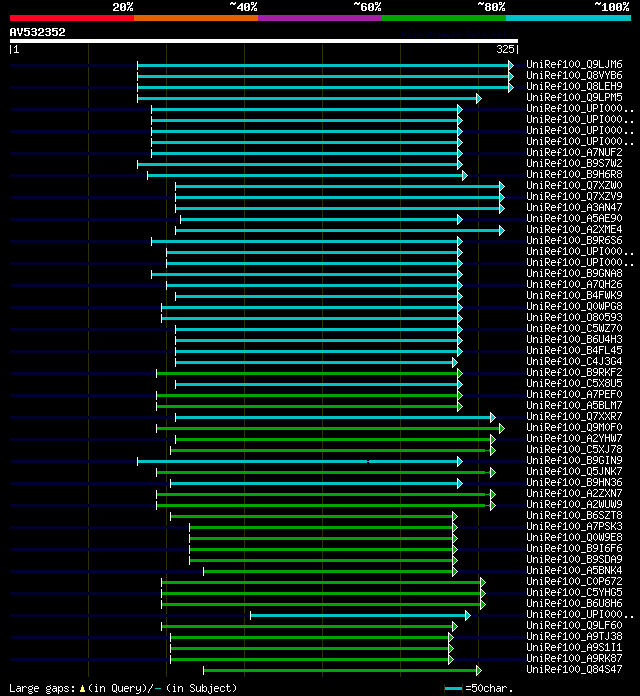Select the UniRef100_A2ZXN7 hit label
The image size is (640, 696).
click(x=574, y=493)
